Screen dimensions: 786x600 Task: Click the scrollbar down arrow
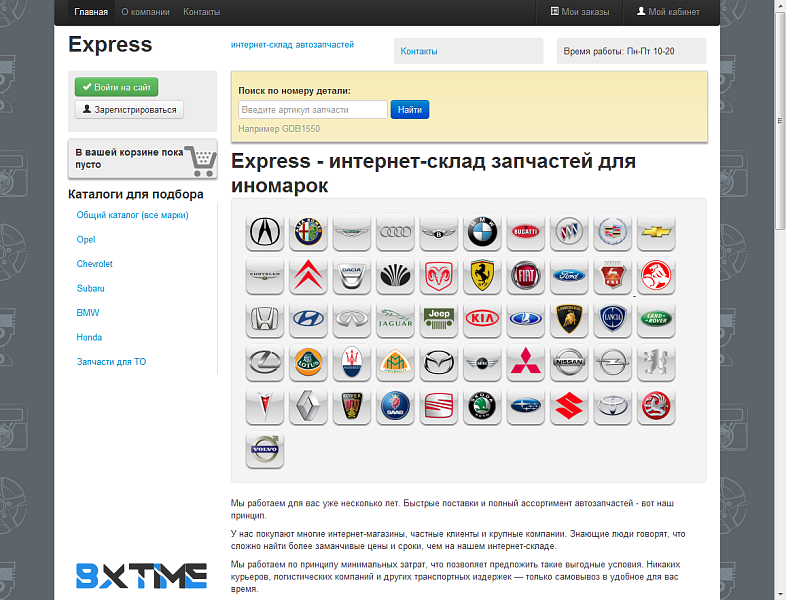pos(779,595)
